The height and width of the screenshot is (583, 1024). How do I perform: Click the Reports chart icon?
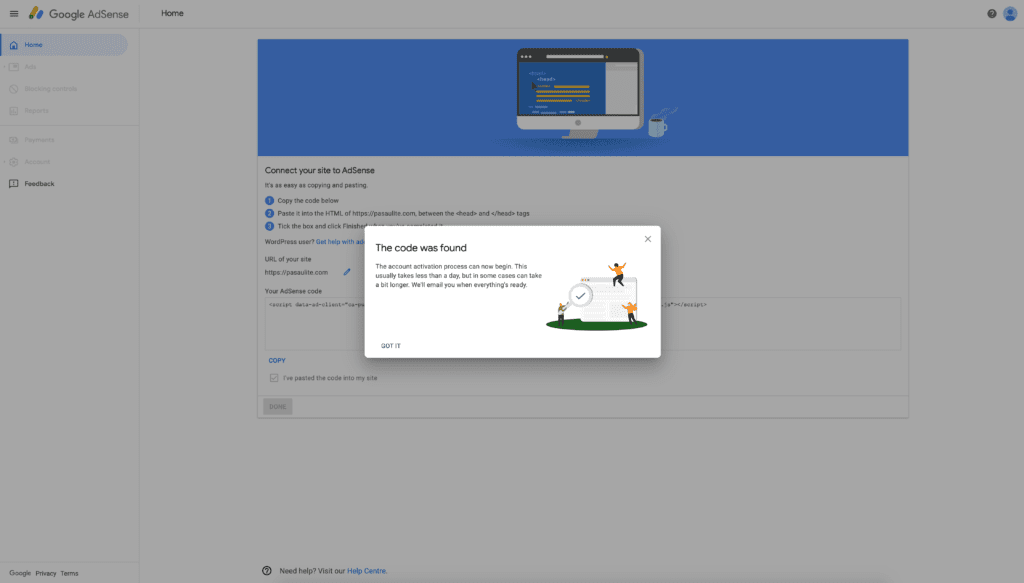tap(14, 111)
